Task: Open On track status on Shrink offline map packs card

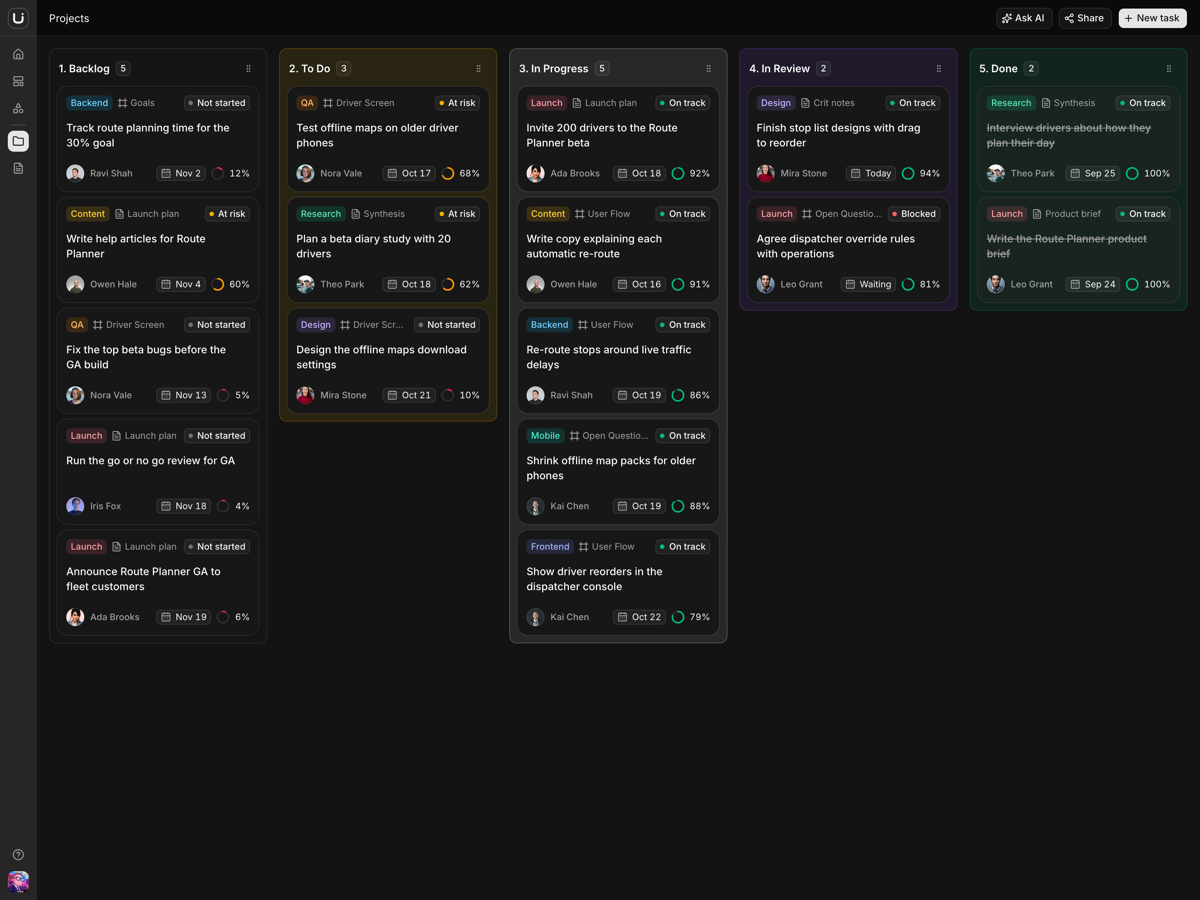Action: [x=683, y=436]
